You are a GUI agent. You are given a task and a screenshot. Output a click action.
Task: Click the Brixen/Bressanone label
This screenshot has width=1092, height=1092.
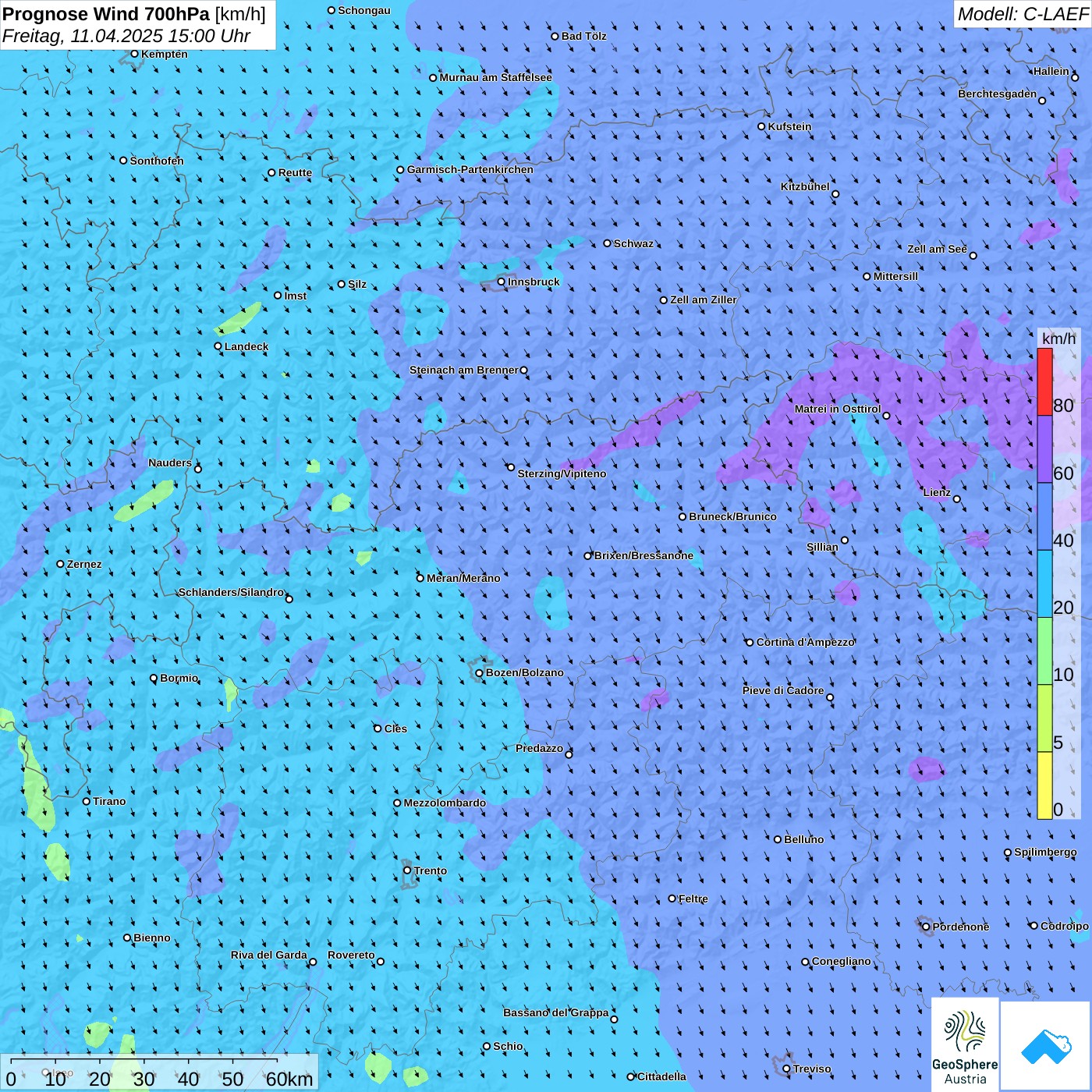(643, 555)
